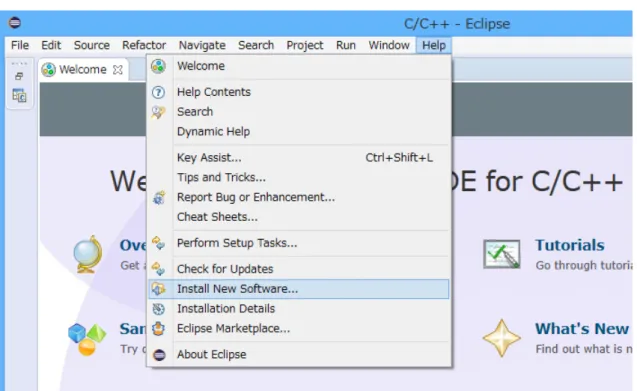
Task: Open the Run menu
Action: point(346,45)
